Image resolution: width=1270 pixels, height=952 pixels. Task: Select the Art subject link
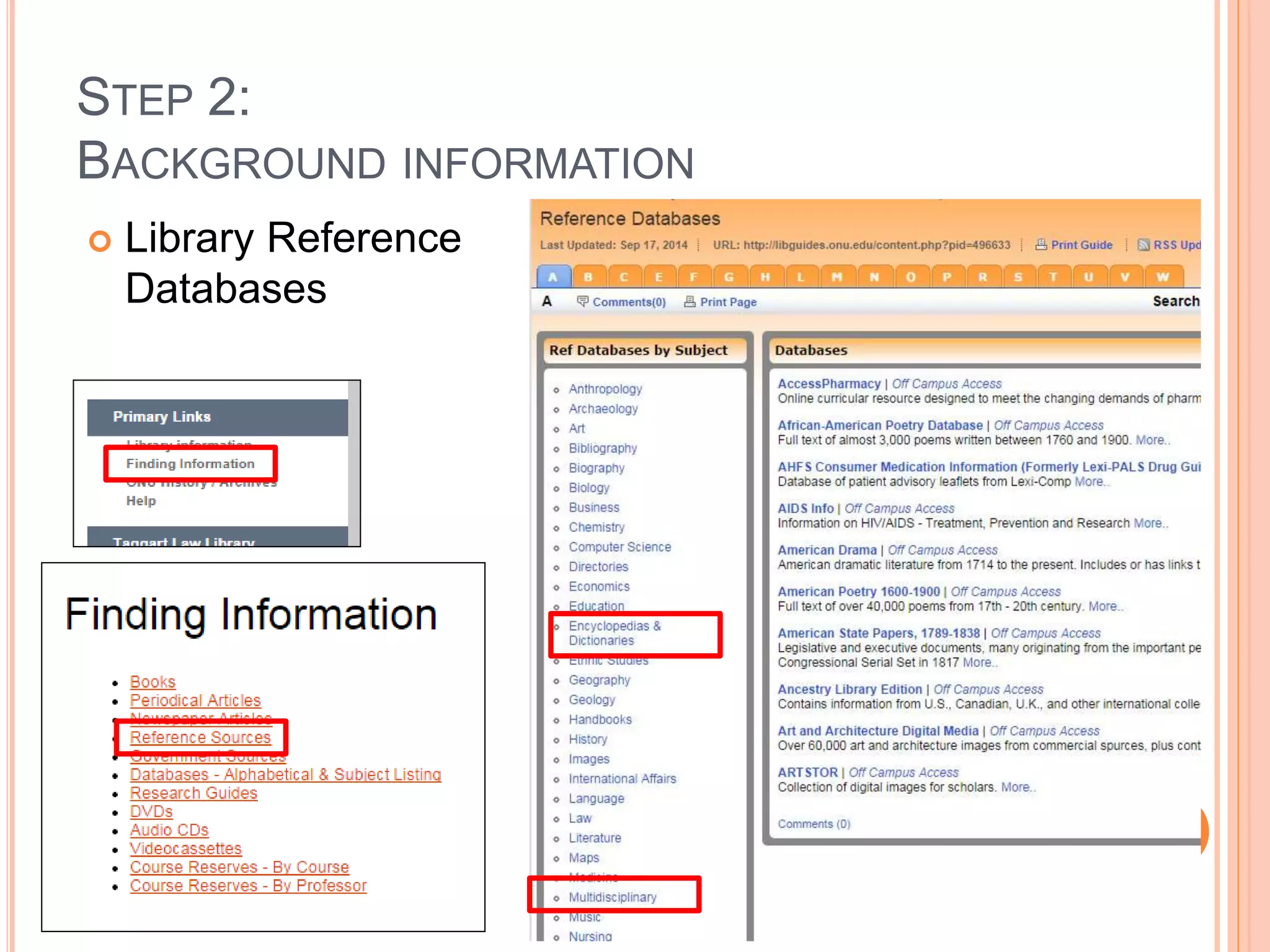point(577,428)
